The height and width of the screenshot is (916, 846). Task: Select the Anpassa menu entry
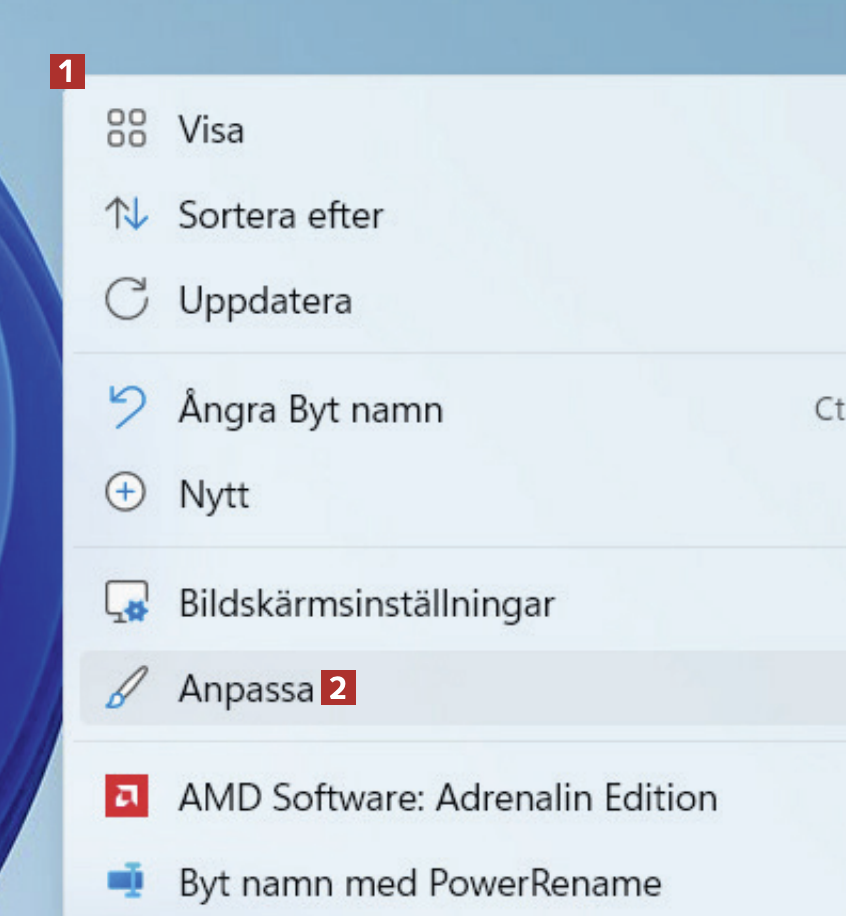click(x=246, y=689)
